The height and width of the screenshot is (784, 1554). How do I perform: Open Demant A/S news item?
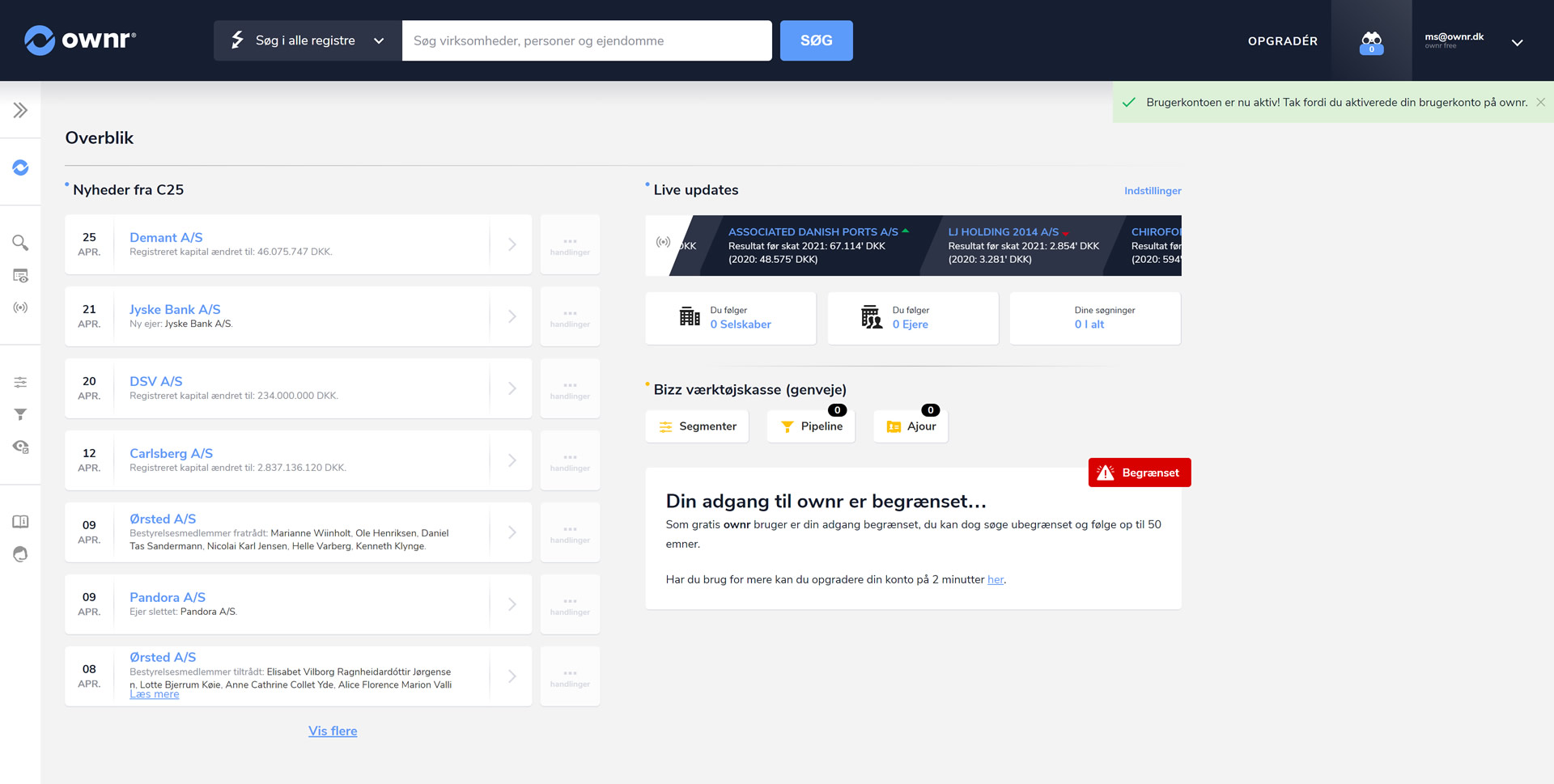click(166, 237)
